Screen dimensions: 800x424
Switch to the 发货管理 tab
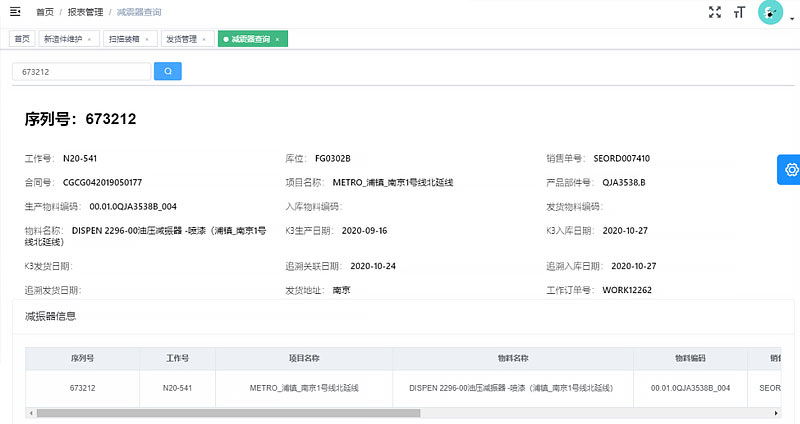point(181,39)
